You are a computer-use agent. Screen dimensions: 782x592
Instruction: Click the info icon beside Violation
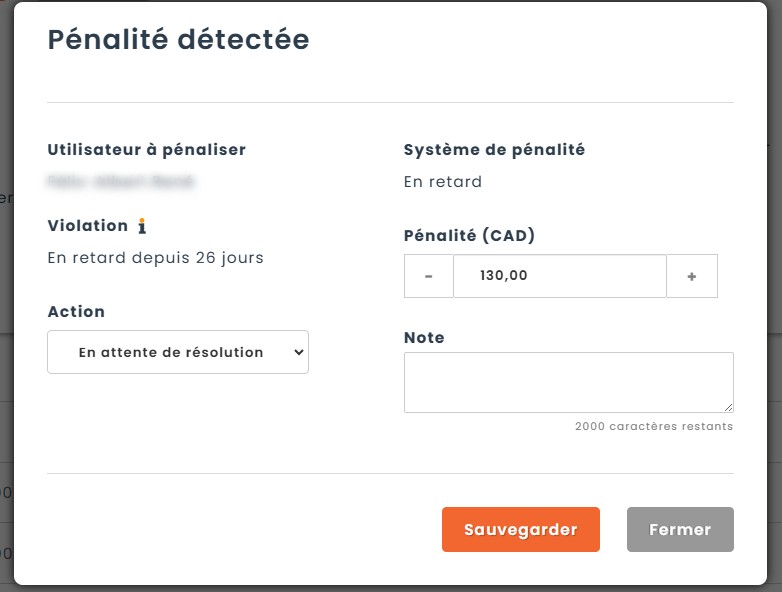pyautogui.click(x=142, y=226)
